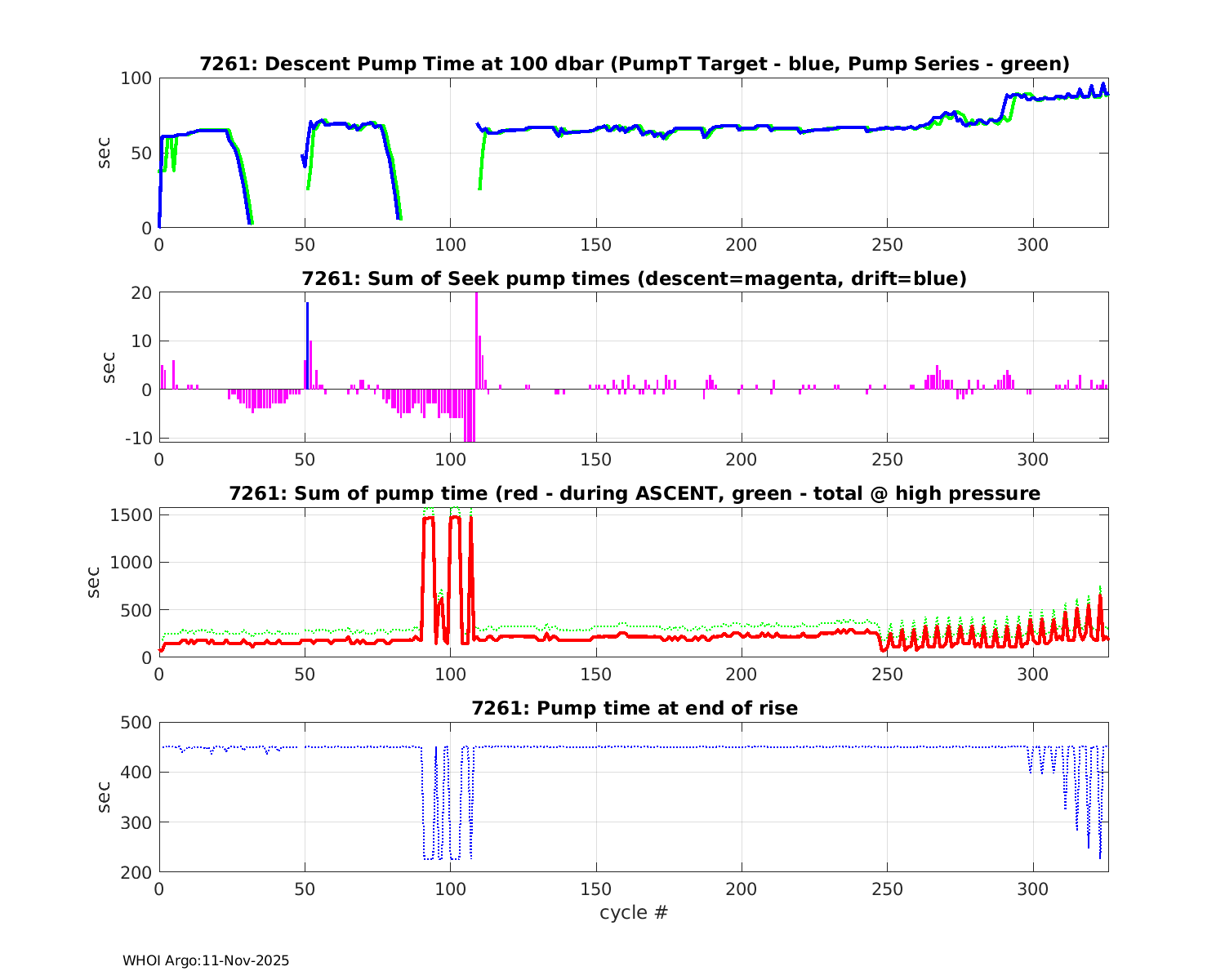Click the 'sec' y-axis label of bottom plot

click(x=105, y=797)
